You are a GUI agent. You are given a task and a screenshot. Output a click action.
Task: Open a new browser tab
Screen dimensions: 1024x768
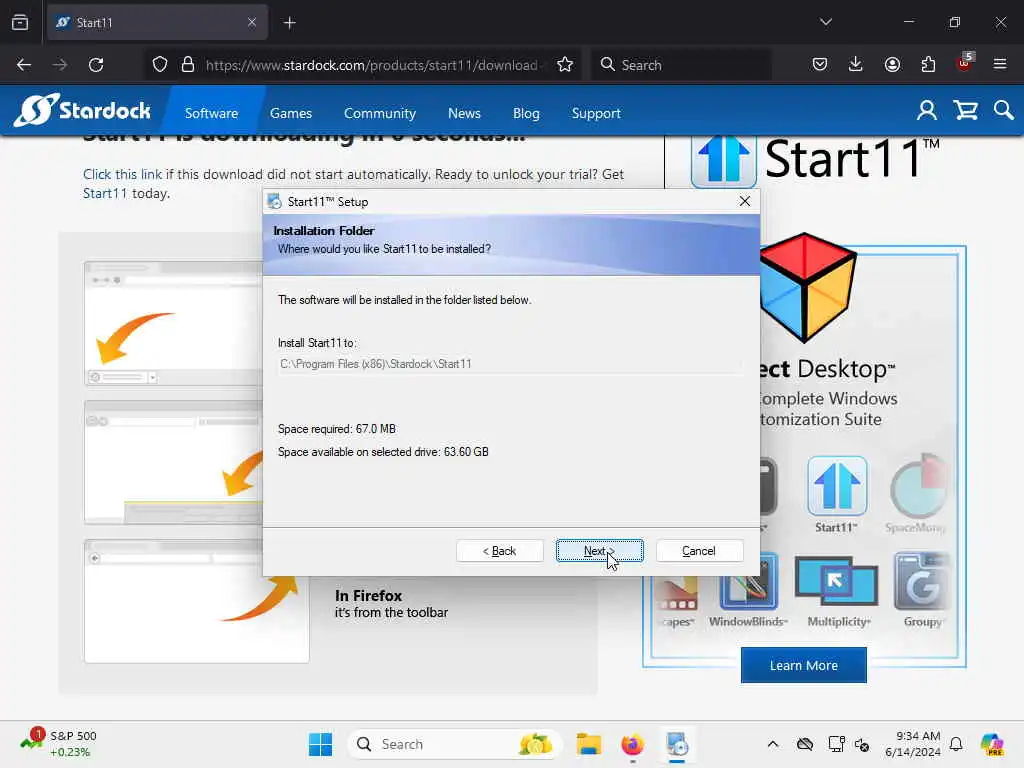(289, 22)
